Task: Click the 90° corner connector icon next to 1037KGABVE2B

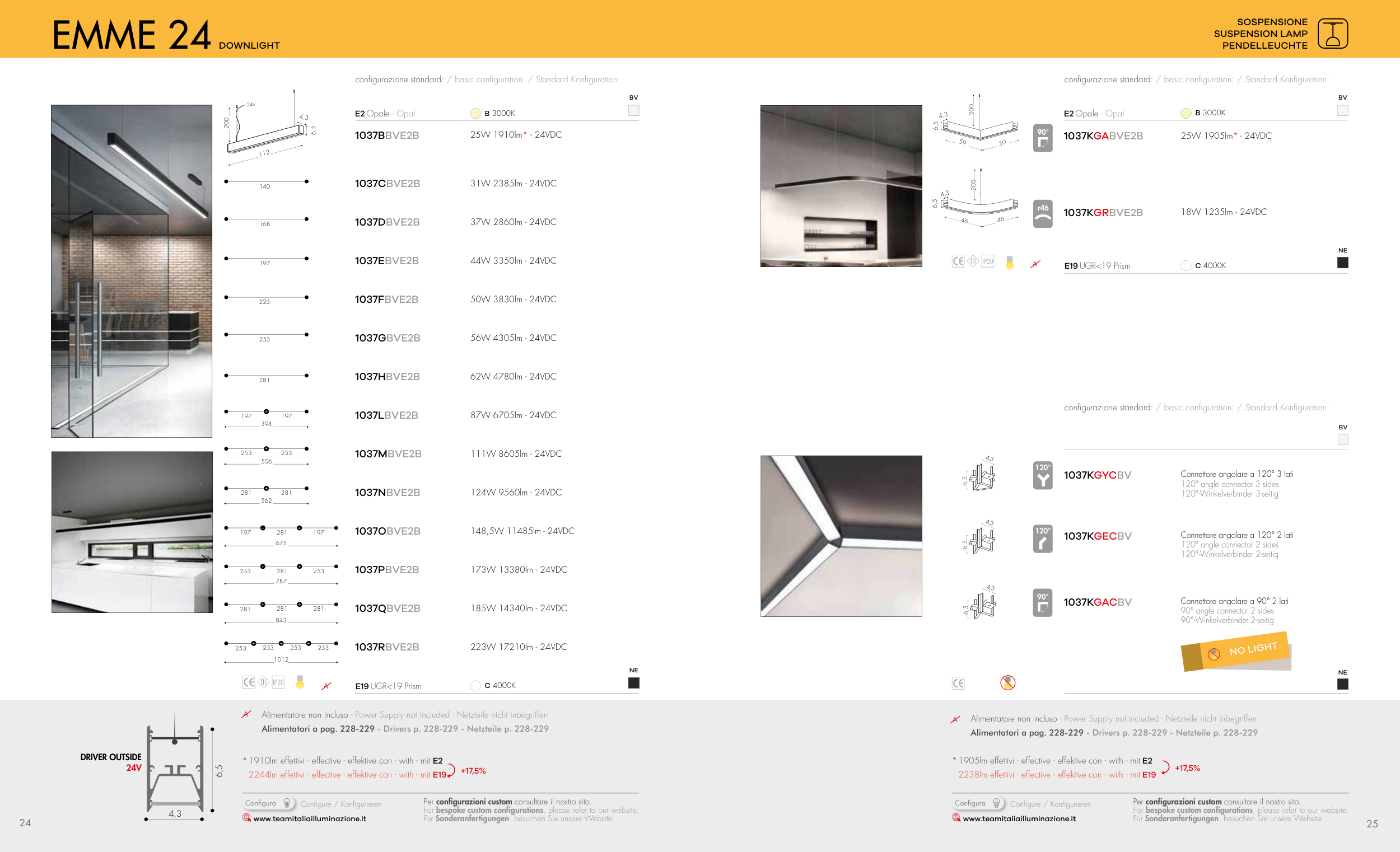Action: [1042, 138]
